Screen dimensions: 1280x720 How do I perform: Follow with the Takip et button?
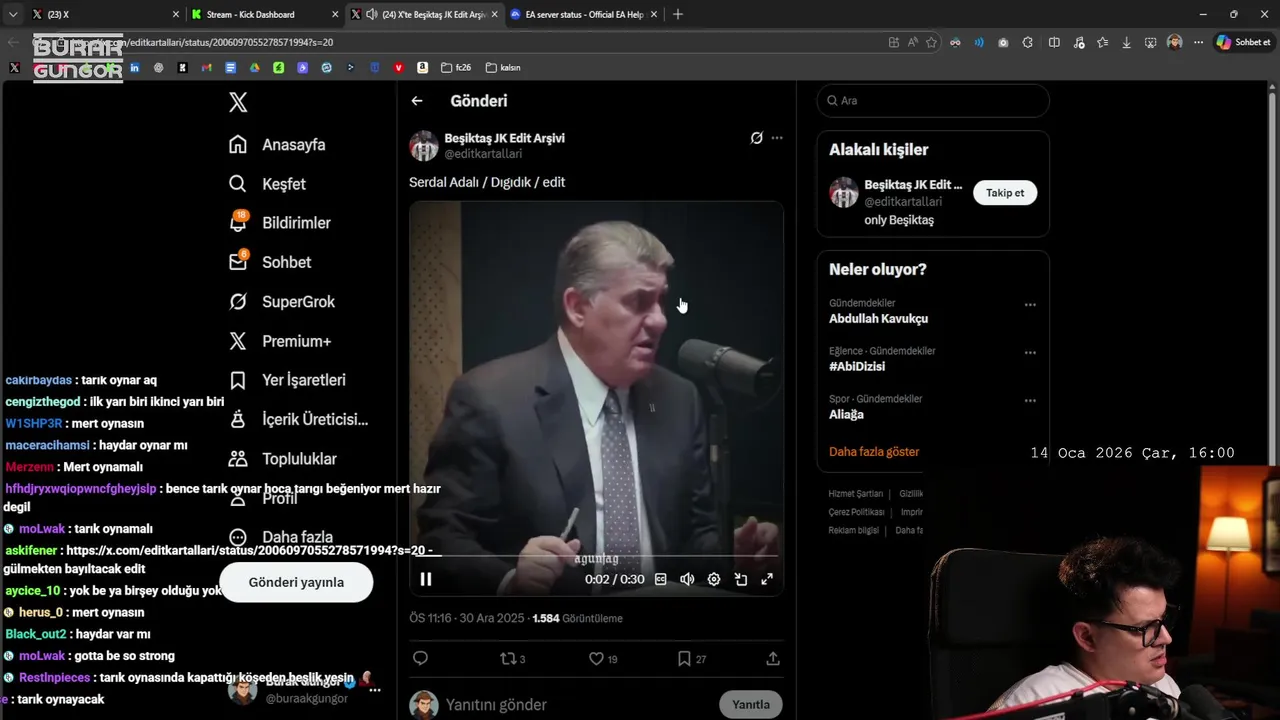pos(1005,193)
